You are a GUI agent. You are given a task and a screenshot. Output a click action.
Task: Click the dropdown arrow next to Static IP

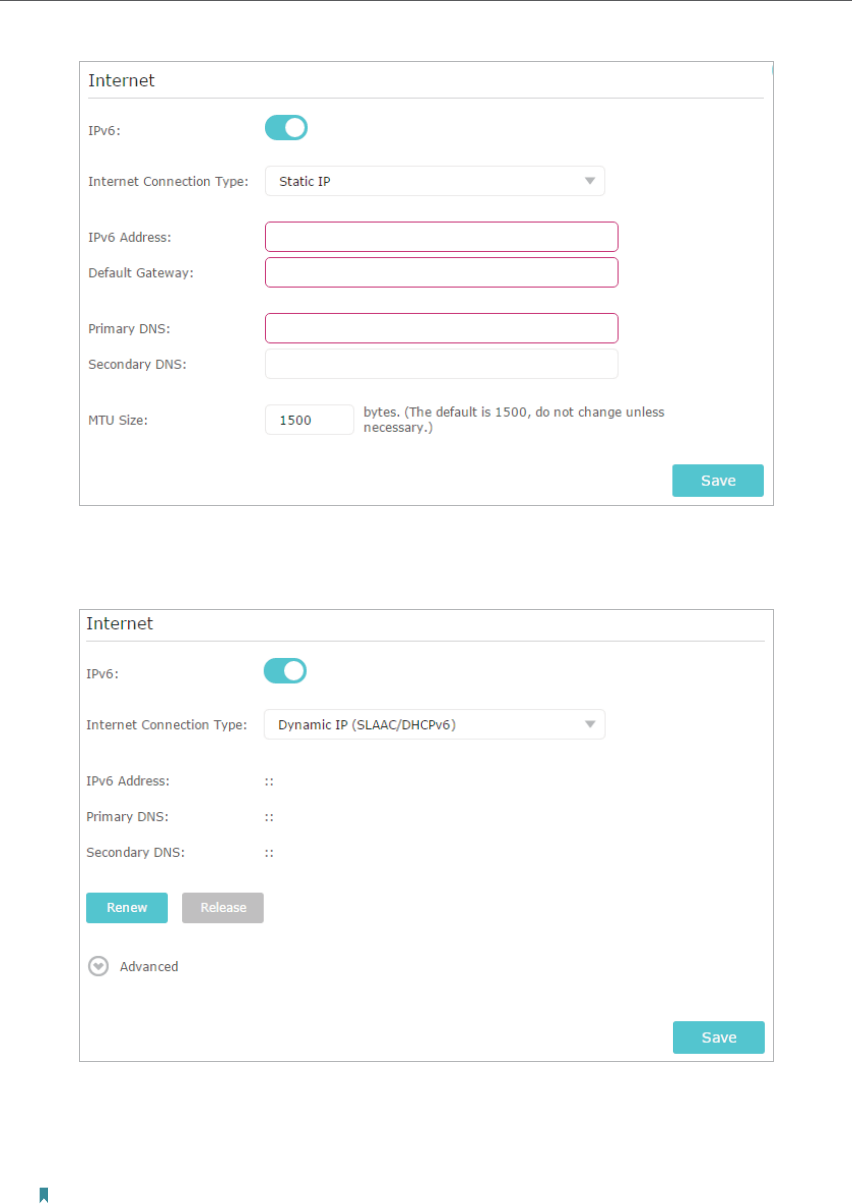point(590,181)
